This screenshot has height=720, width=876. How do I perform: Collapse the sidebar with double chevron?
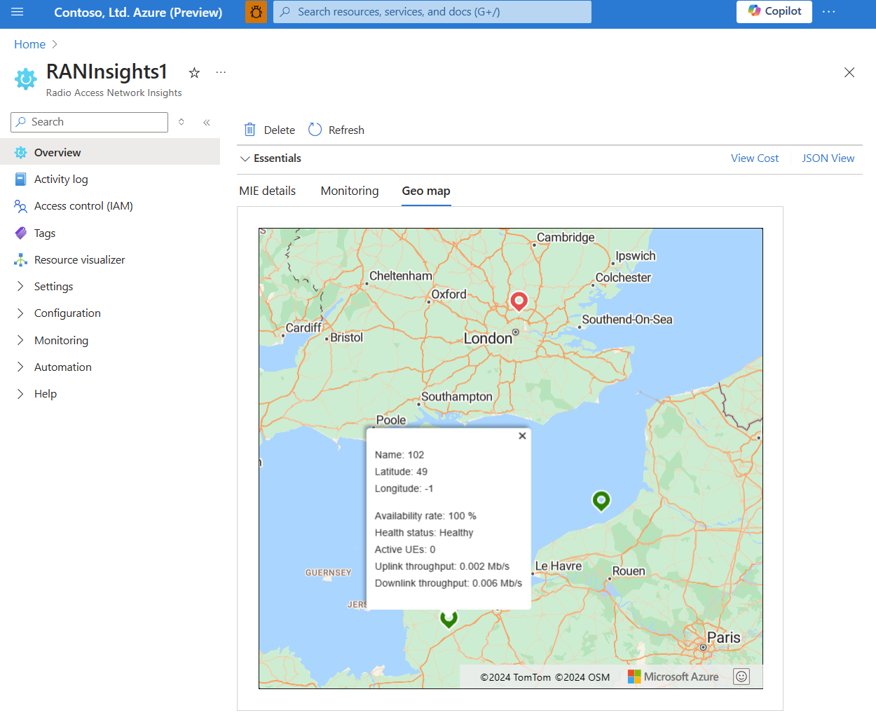point(206,122)
